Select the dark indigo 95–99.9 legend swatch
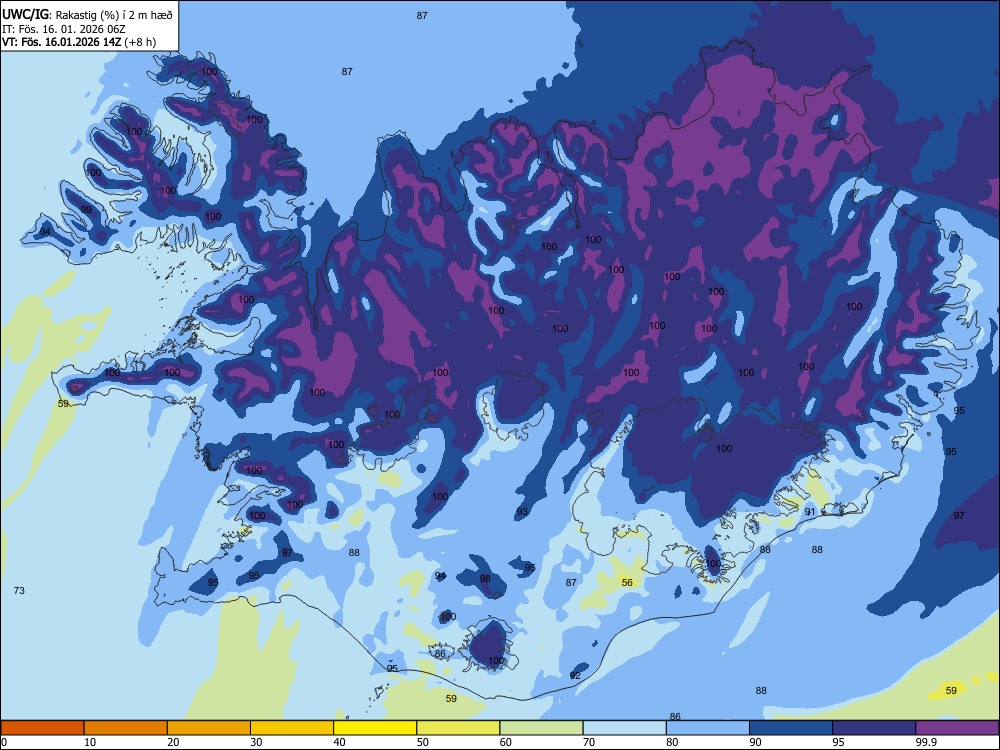Image resolution: width=1000 pixels, height=750 pixels. (874, 728)
